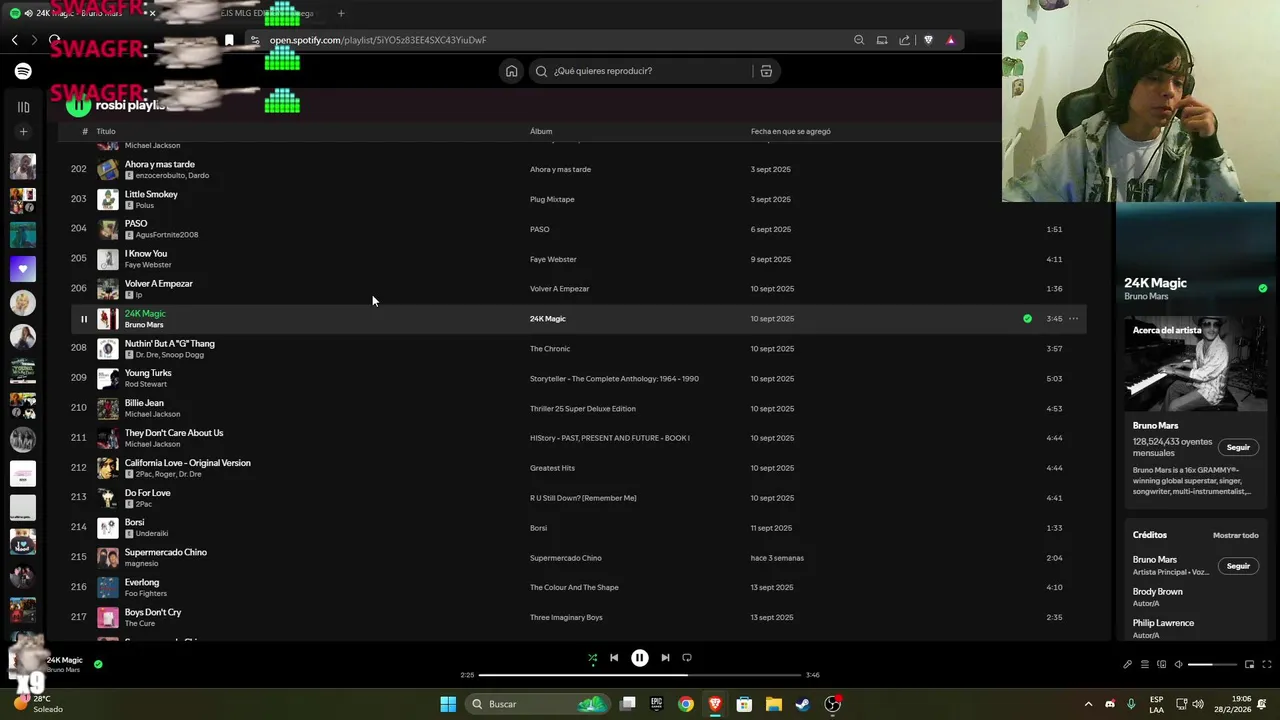Bookmark this page in the browser

(229, 40)
